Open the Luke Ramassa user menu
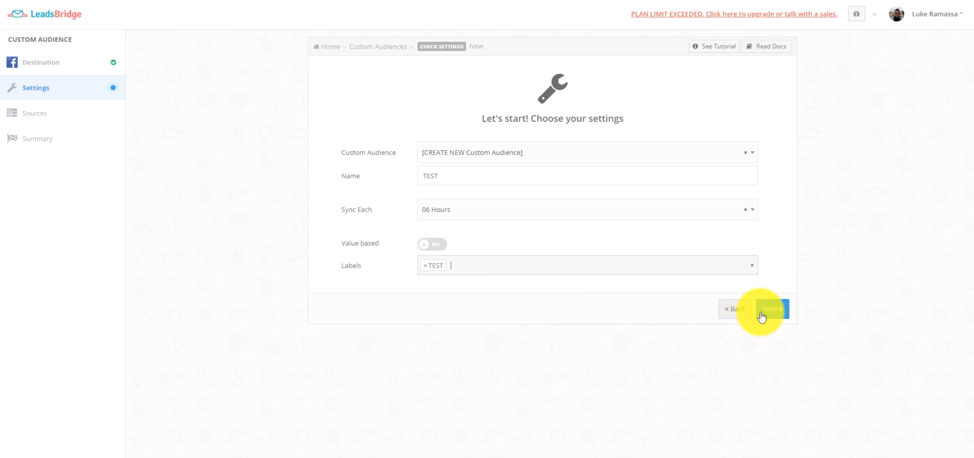974x458 pixels. coord(937,14)
